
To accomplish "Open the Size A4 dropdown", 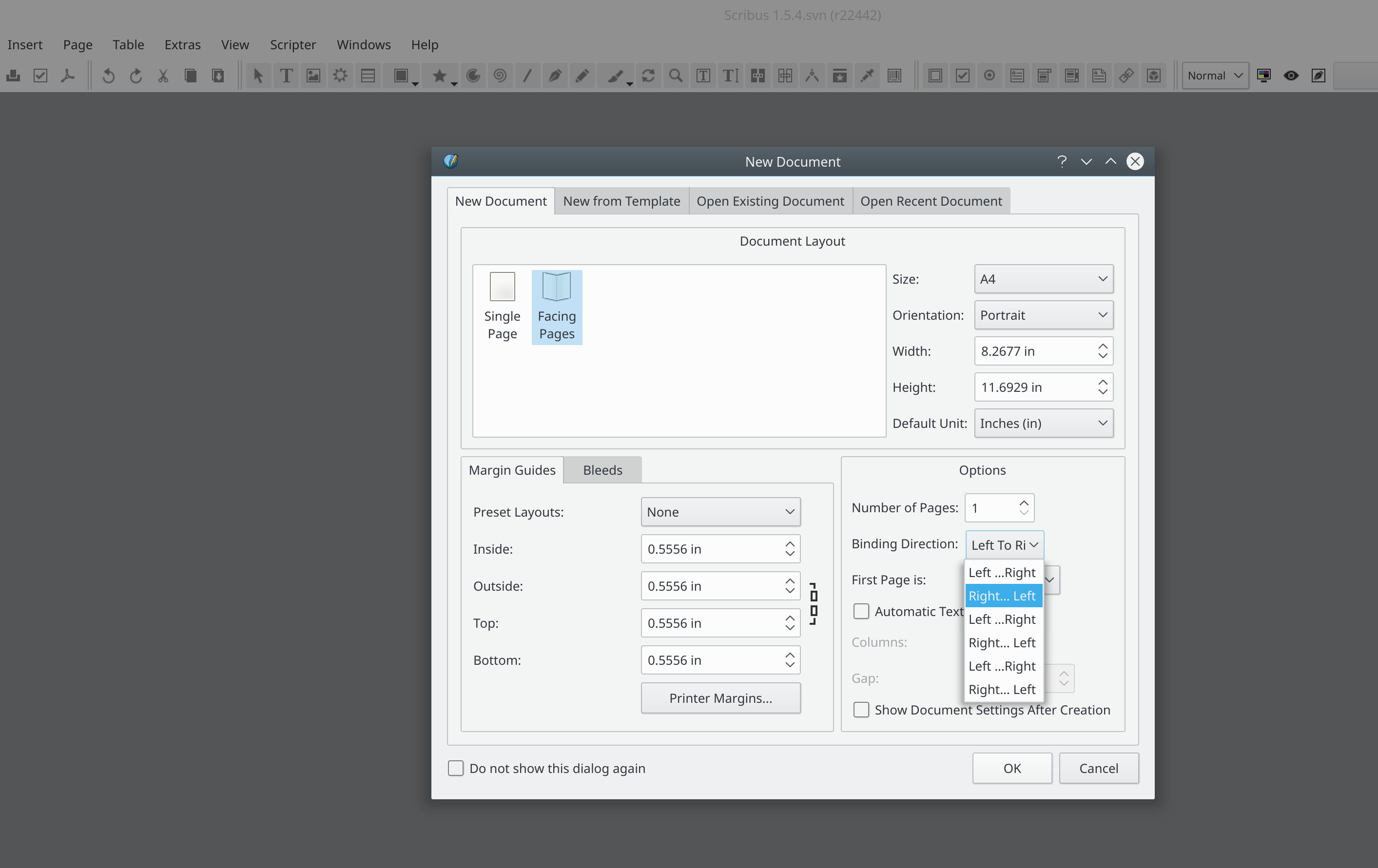I will pyautogui.click(x=1043, y=279).
